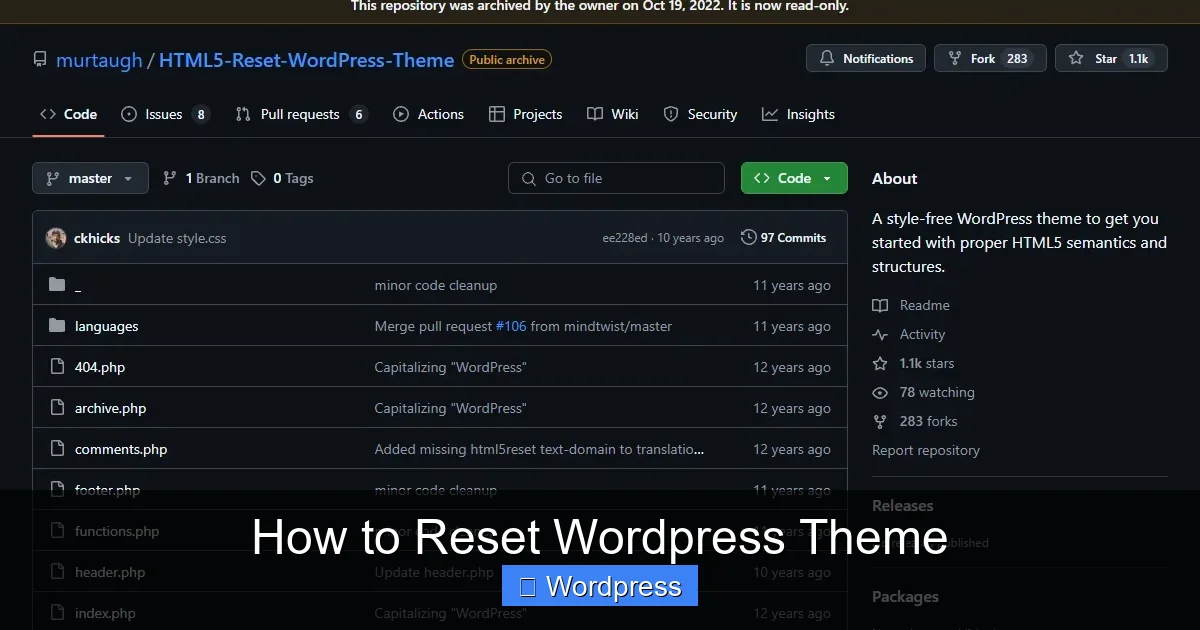Open the Update style.css commit message
The height and width of the screenshot is (630, 1200).
(x=177, y=238)
